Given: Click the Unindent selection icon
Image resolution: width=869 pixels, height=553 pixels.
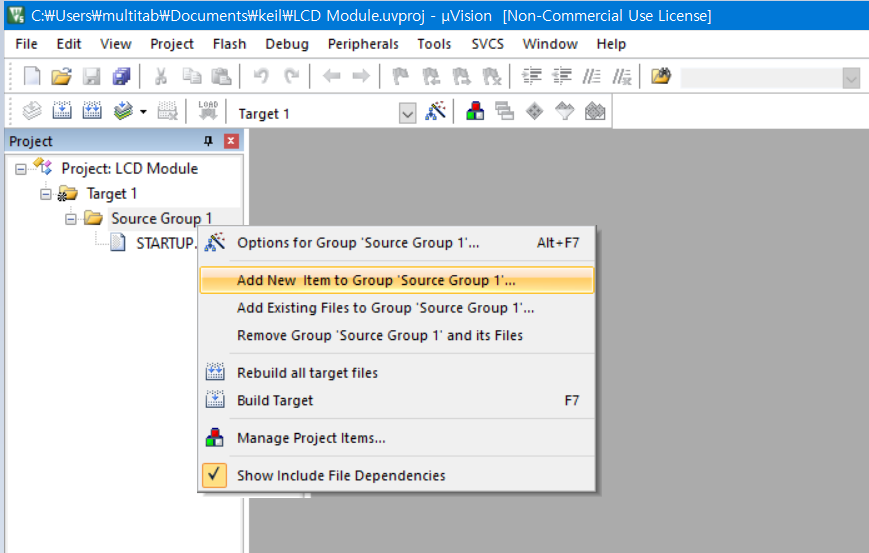Looking at the screenshot, I should point(562,76).
